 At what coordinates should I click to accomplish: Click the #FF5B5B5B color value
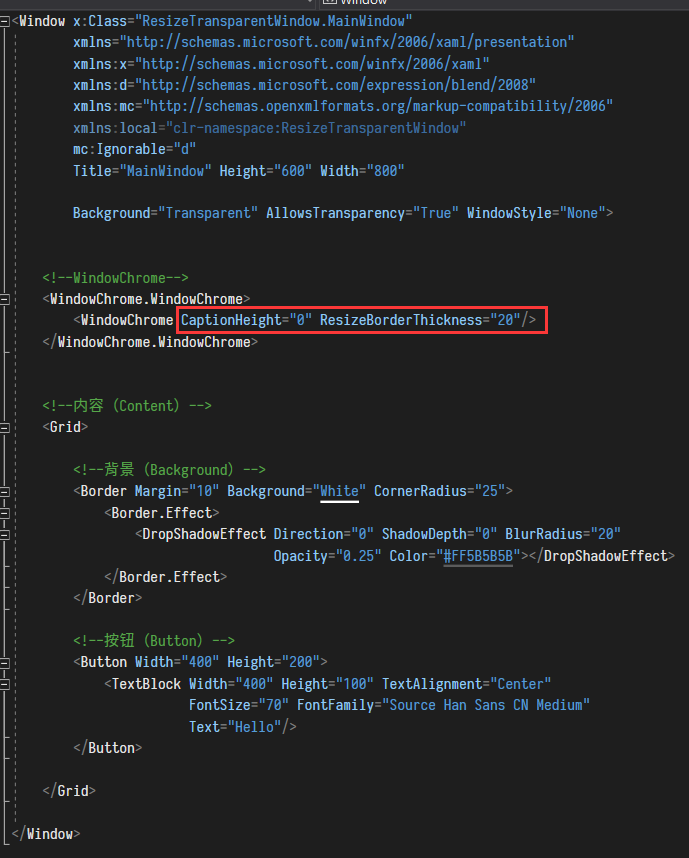(478, 556)
